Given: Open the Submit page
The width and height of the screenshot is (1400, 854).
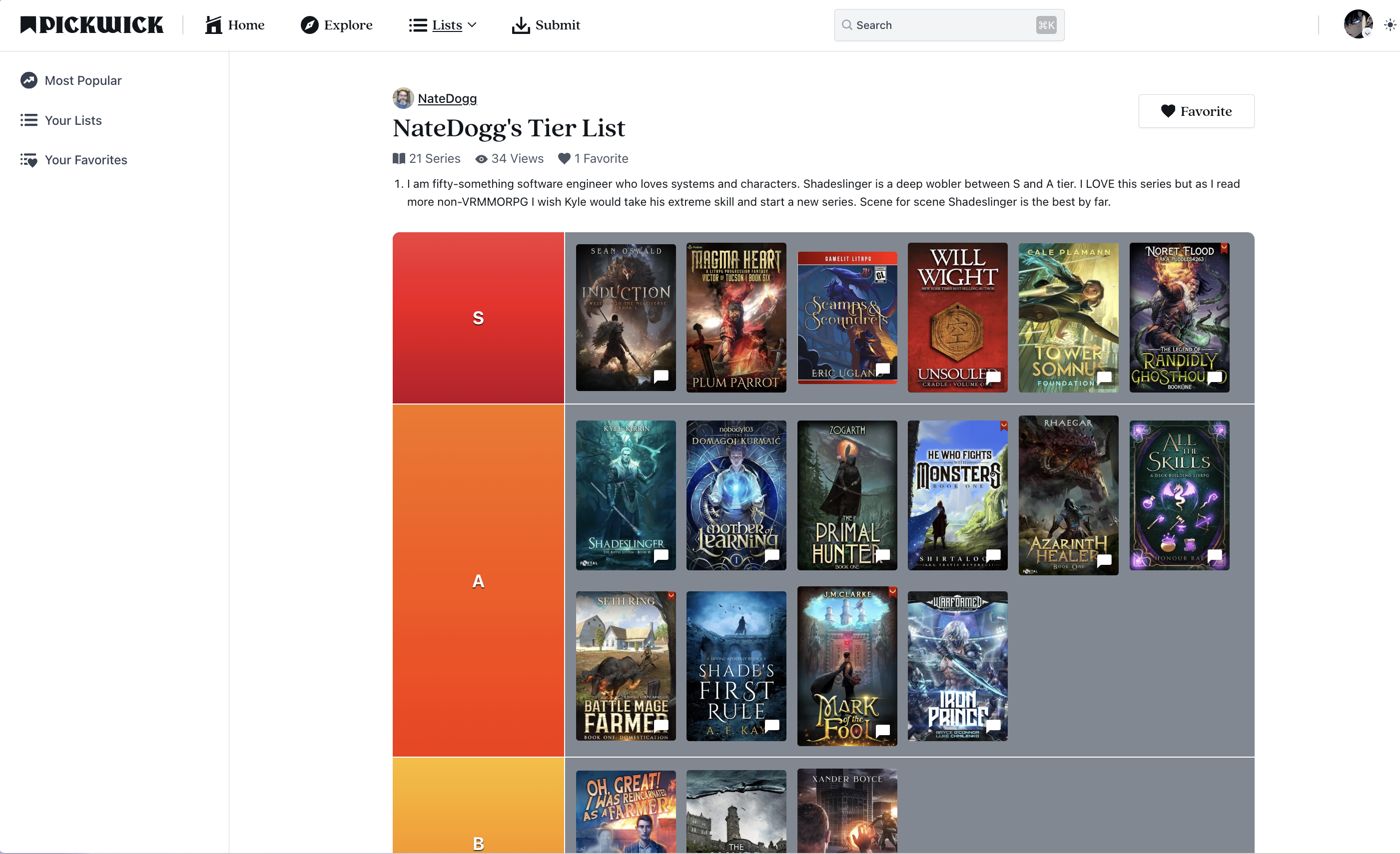Looking at the screenshot, I should [546, 25].
